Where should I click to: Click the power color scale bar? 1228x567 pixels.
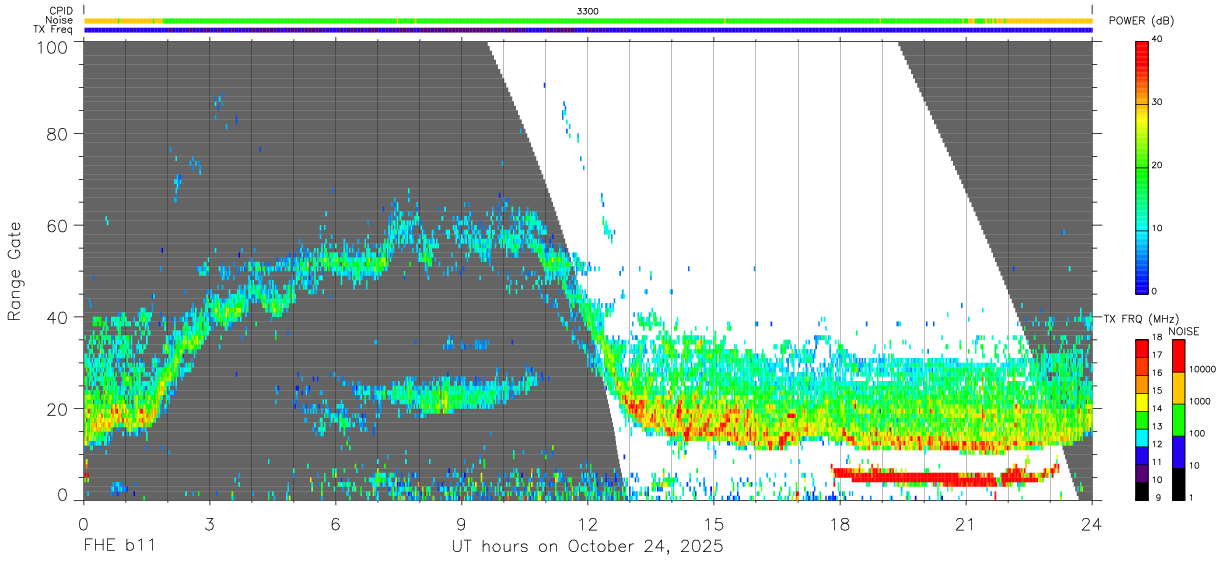click(x=1142, y=166)
